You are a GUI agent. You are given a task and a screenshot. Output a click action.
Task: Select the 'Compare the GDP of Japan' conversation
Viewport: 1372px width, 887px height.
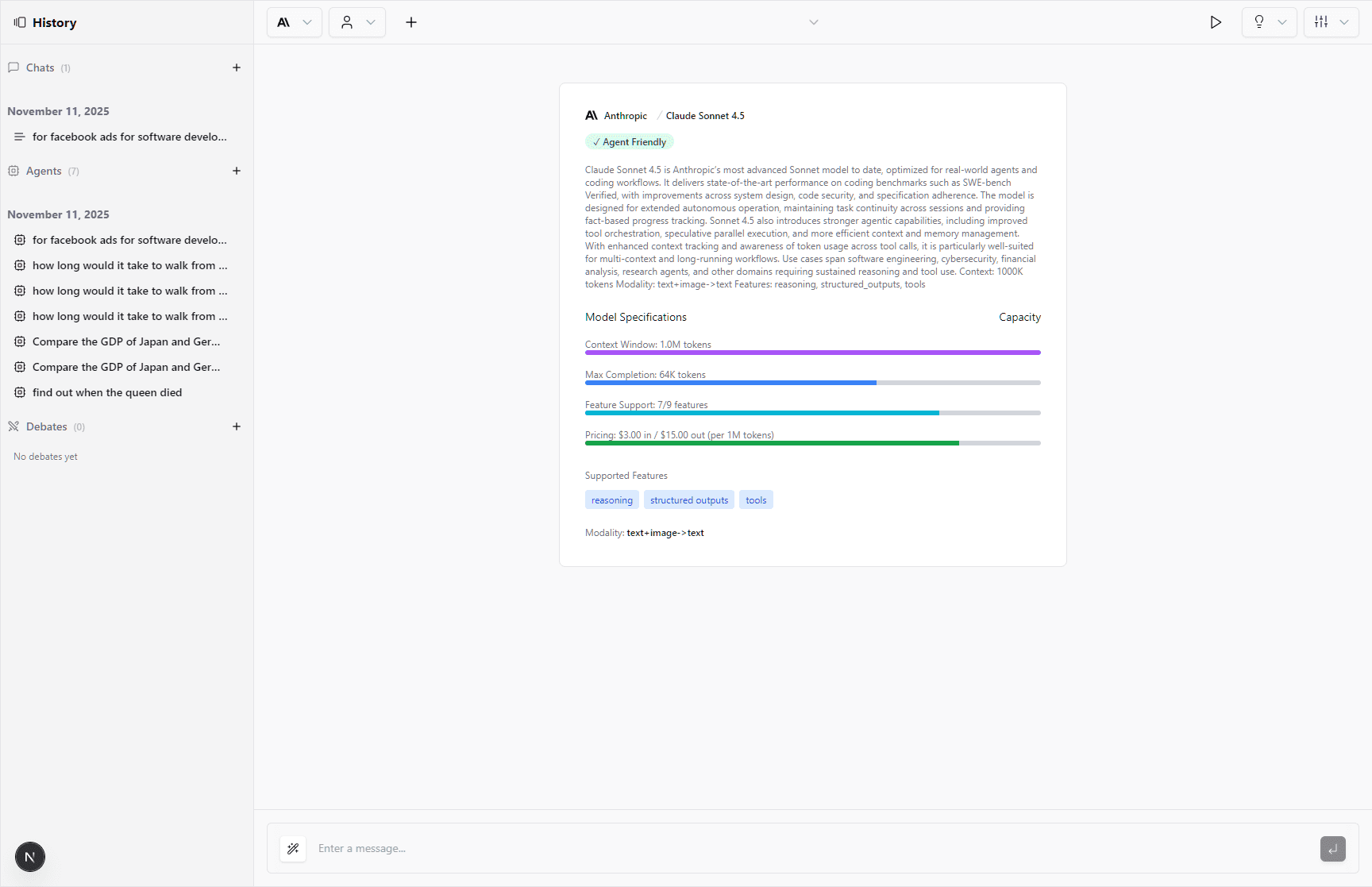(125, 341)
